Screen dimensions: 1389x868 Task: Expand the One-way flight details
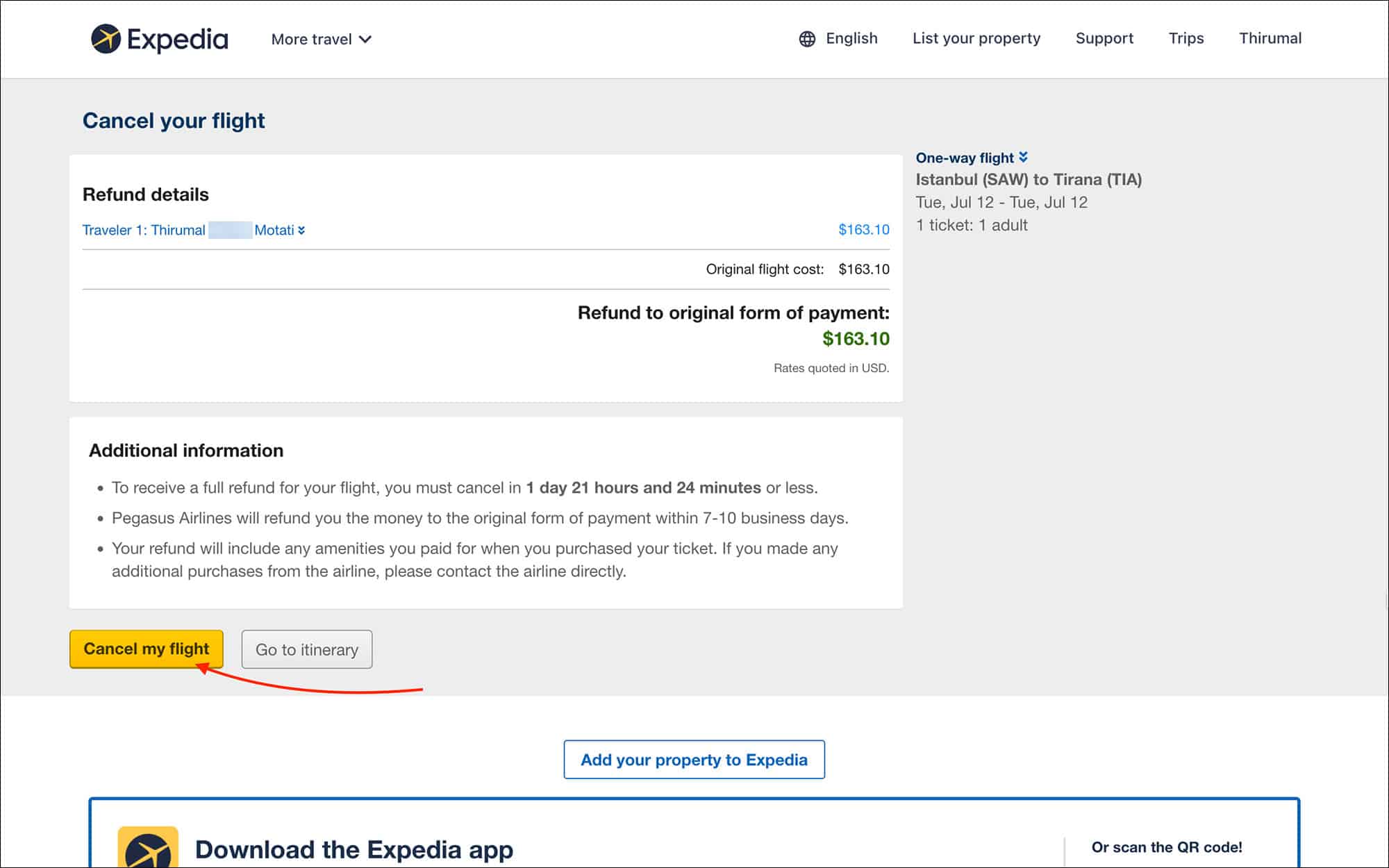point(971,158)
